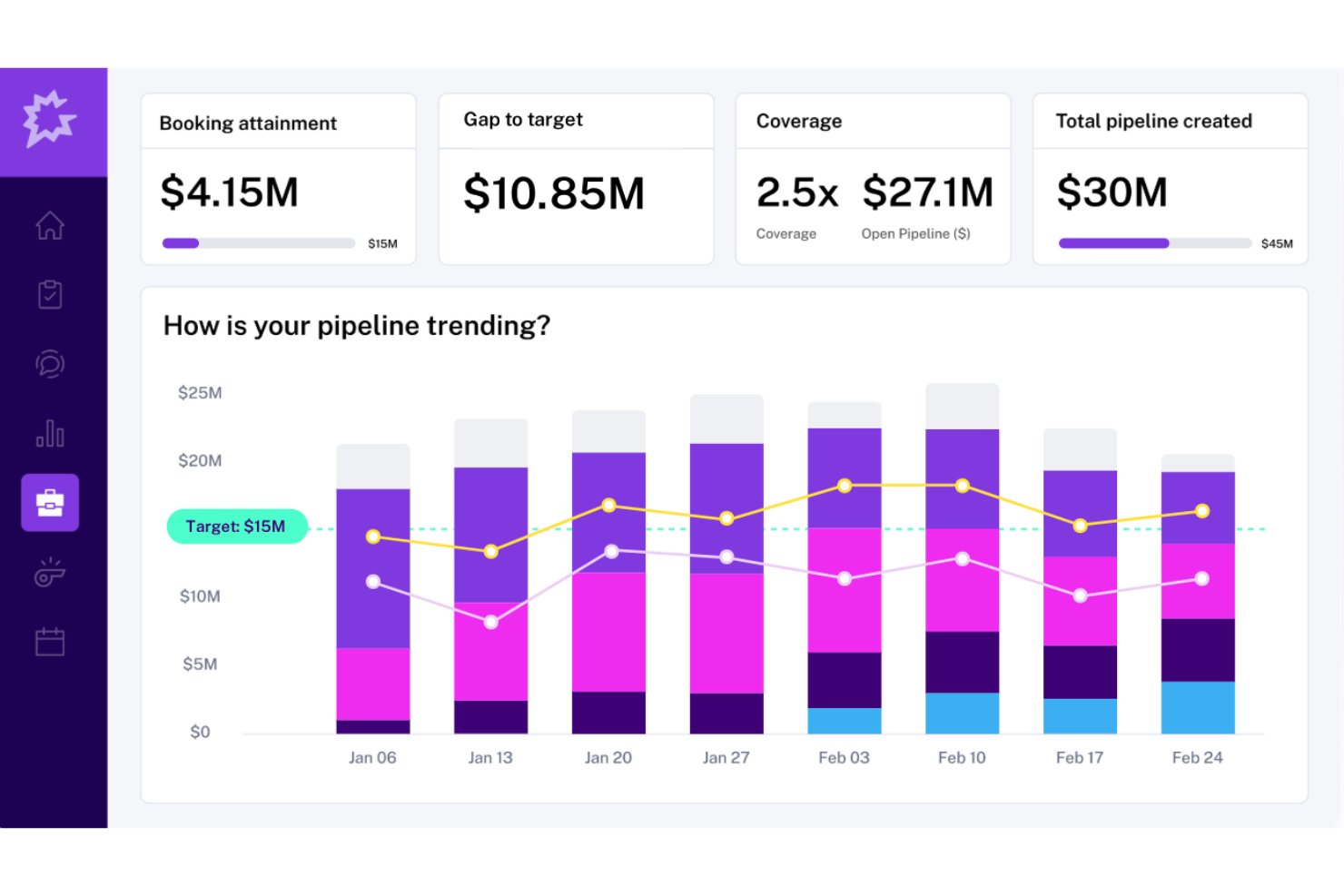
Task: Click the Total pipeline created progress bar
Action: 1155,243
